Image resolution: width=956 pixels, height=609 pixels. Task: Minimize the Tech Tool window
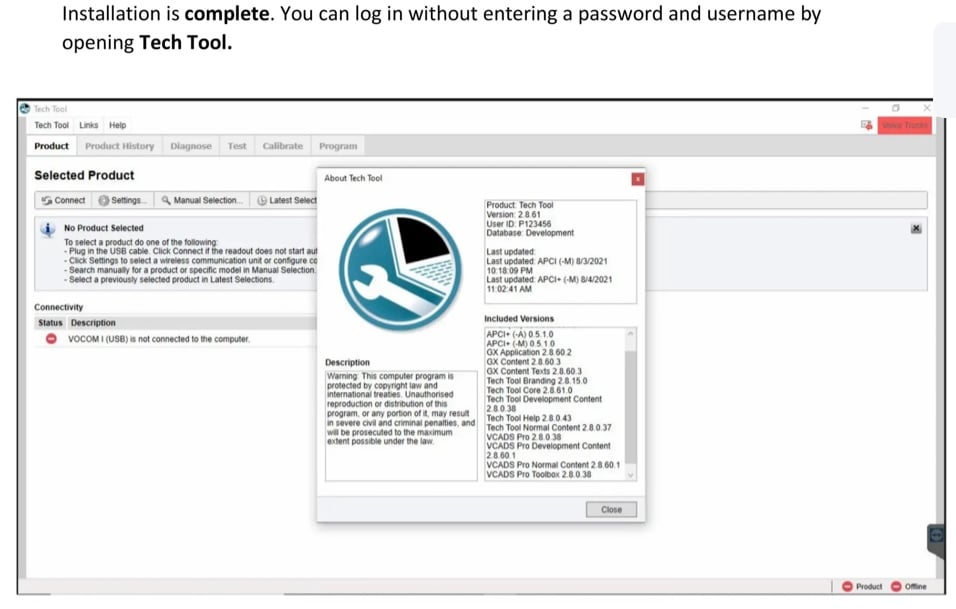865,109
